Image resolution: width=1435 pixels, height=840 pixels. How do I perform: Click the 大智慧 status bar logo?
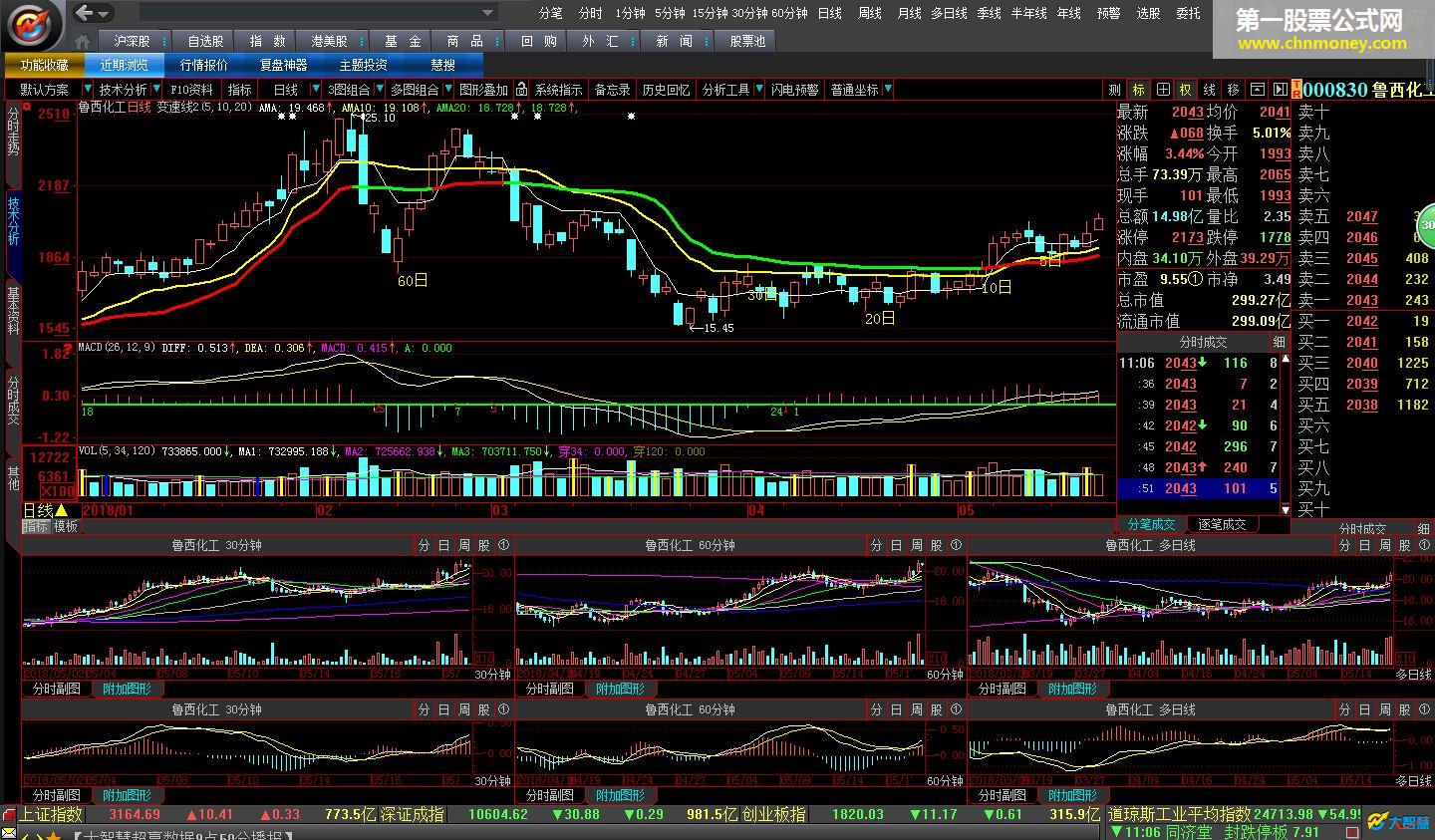[x=1397, y=822]
